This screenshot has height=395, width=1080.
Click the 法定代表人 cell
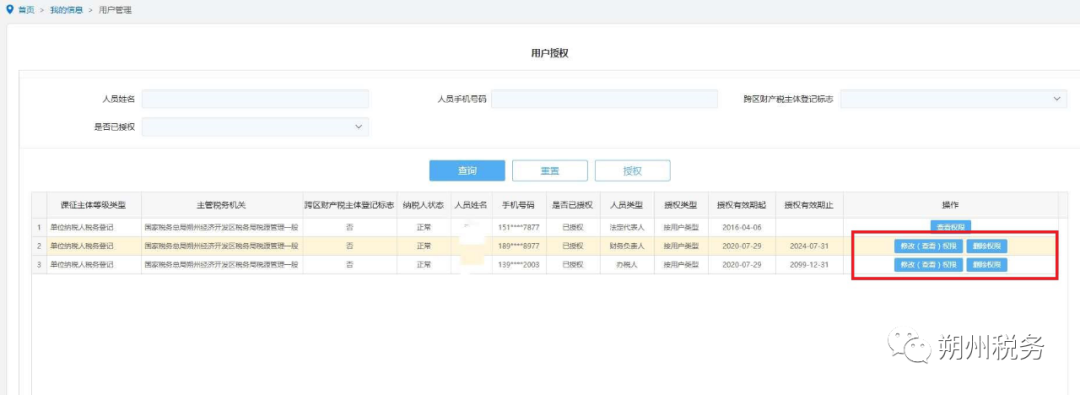coord(626,227)
